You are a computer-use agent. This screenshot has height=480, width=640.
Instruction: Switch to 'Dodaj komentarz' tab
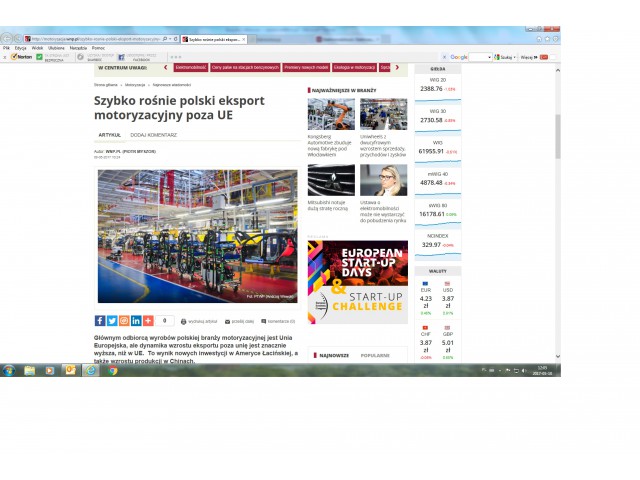click(x=154, y=134)
